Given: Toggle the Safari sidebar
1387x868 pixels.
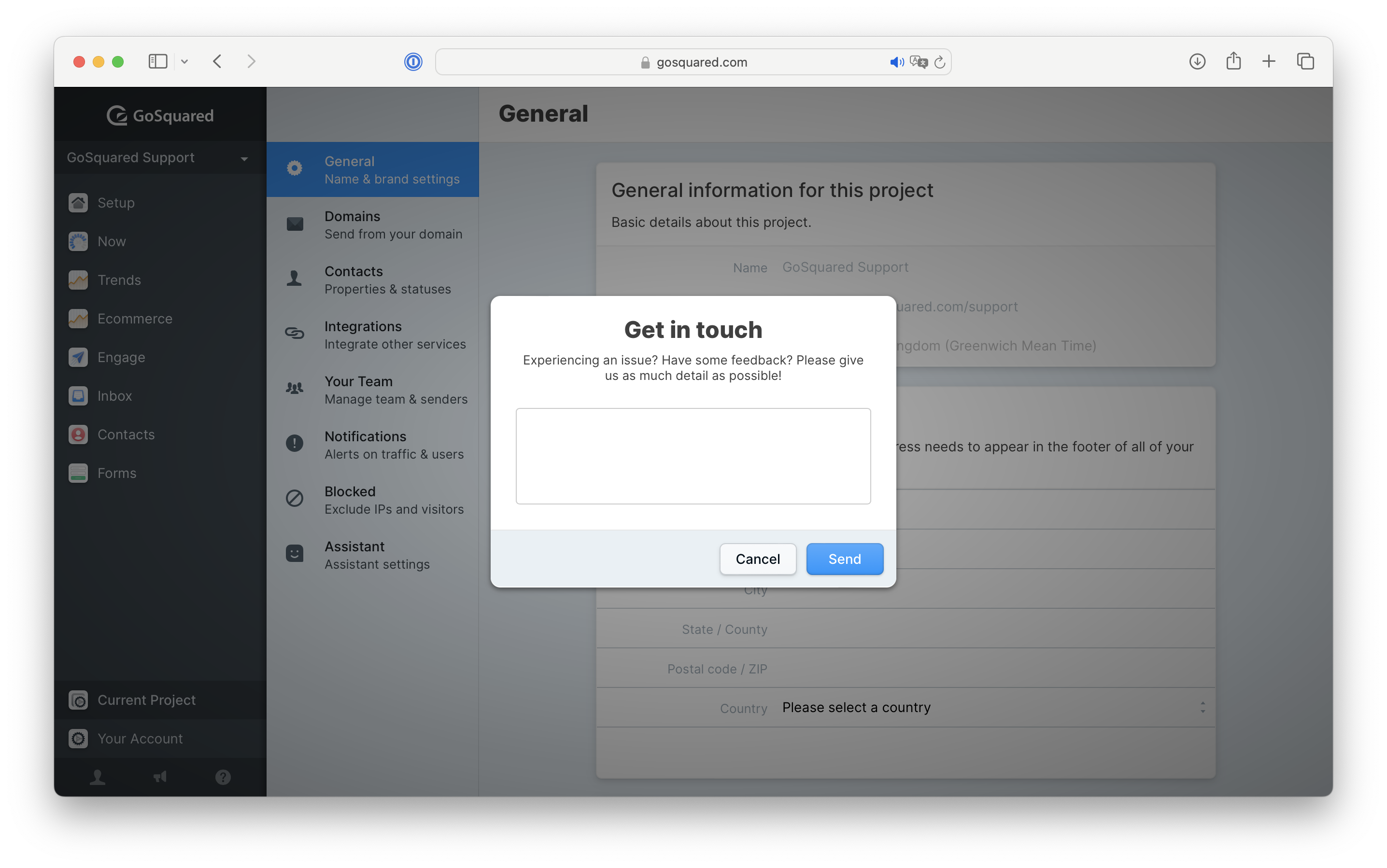Looking at the screenshot, I should tap(158, 61).
